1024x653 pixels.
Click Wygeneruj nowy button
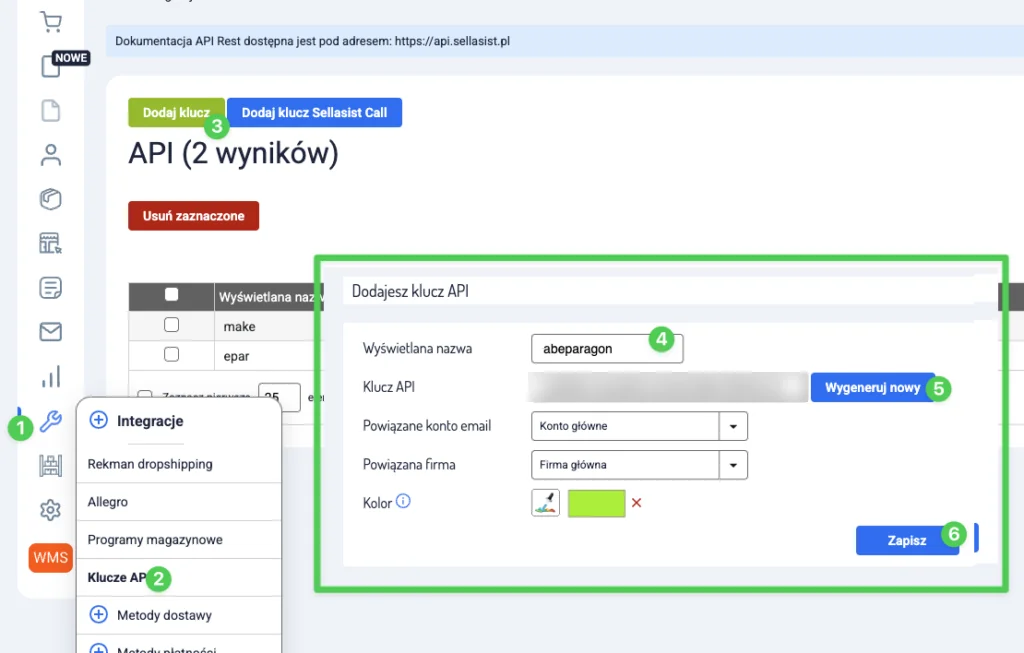(x=872, y=387)
